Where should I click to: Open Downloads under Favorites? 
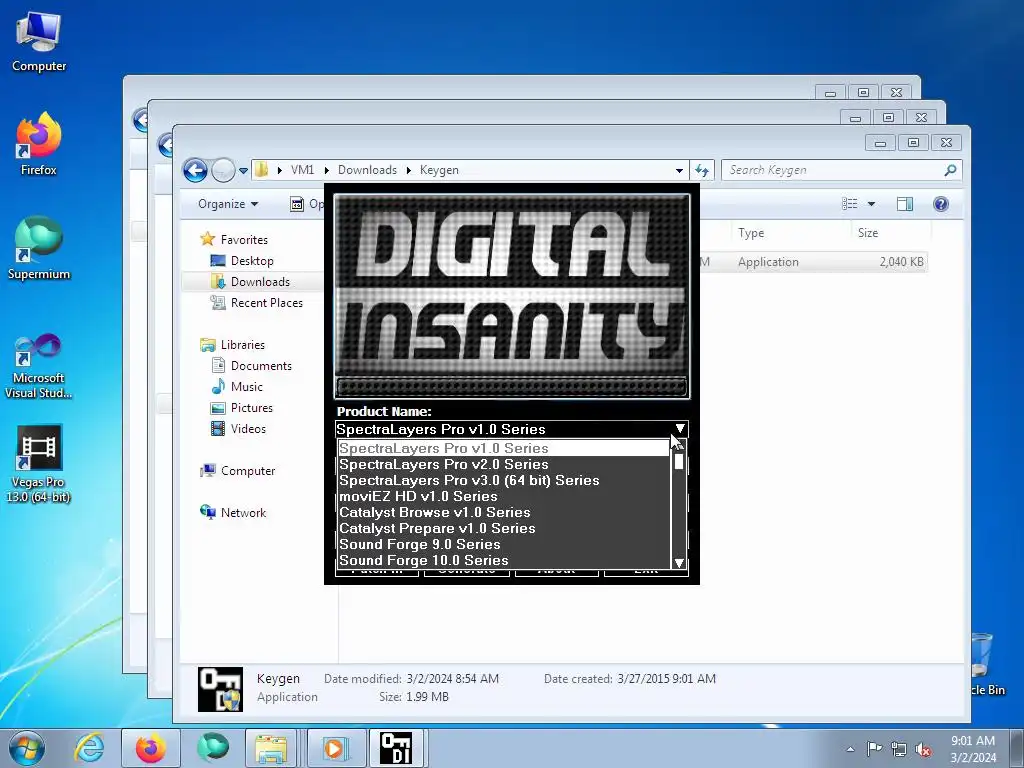click(x=260, y=281)
